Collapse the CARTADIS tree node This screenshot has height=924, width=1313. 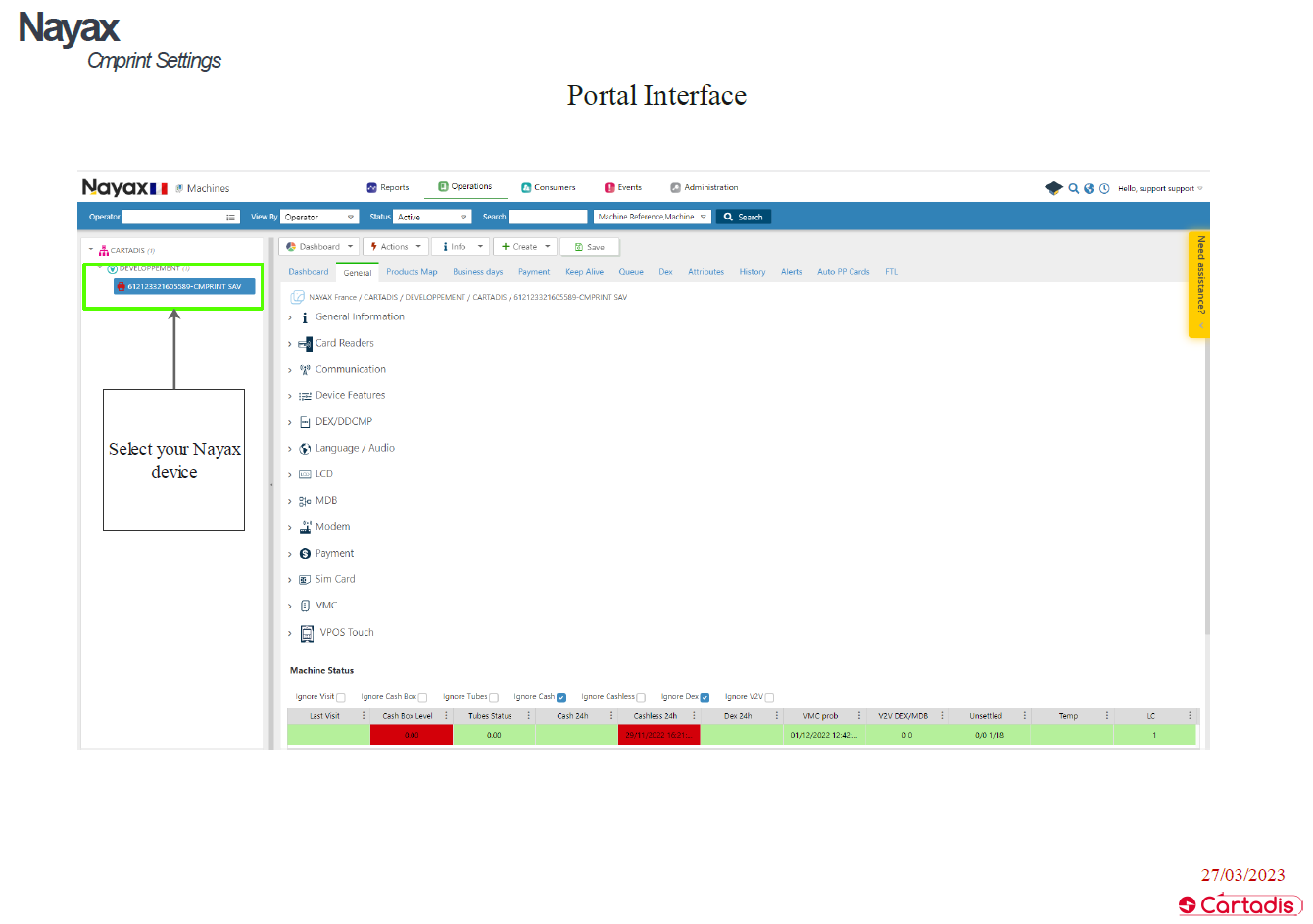(x=91, y=250)
